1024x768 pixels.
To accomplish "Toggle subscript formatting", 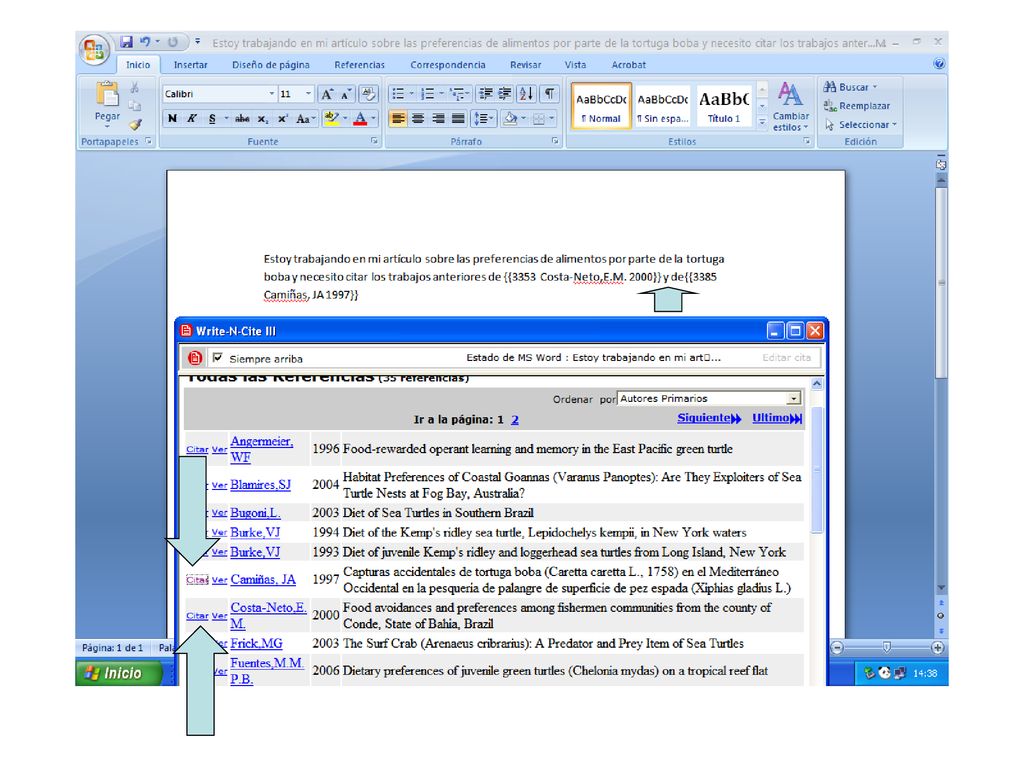I will [x=263, y=118].
